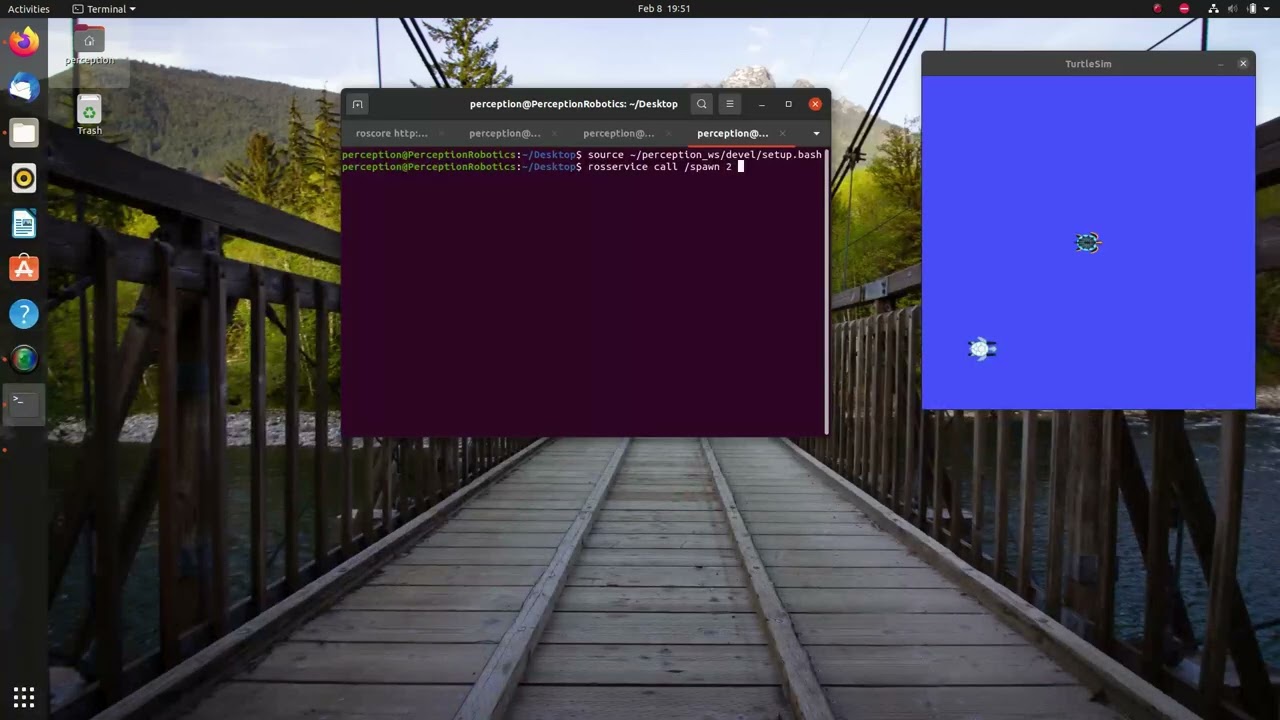Select the second terminal tab labeled perception@
The image size is (1280, 720).
[x=504, y=133]
